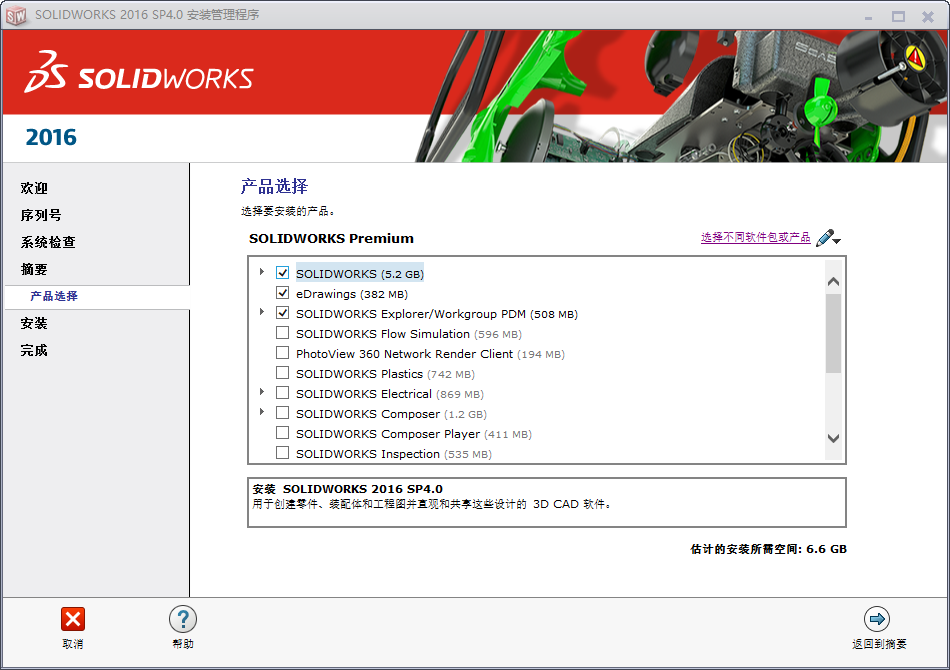Select the eDrawings (382 MB) row text

pos(352,294)
